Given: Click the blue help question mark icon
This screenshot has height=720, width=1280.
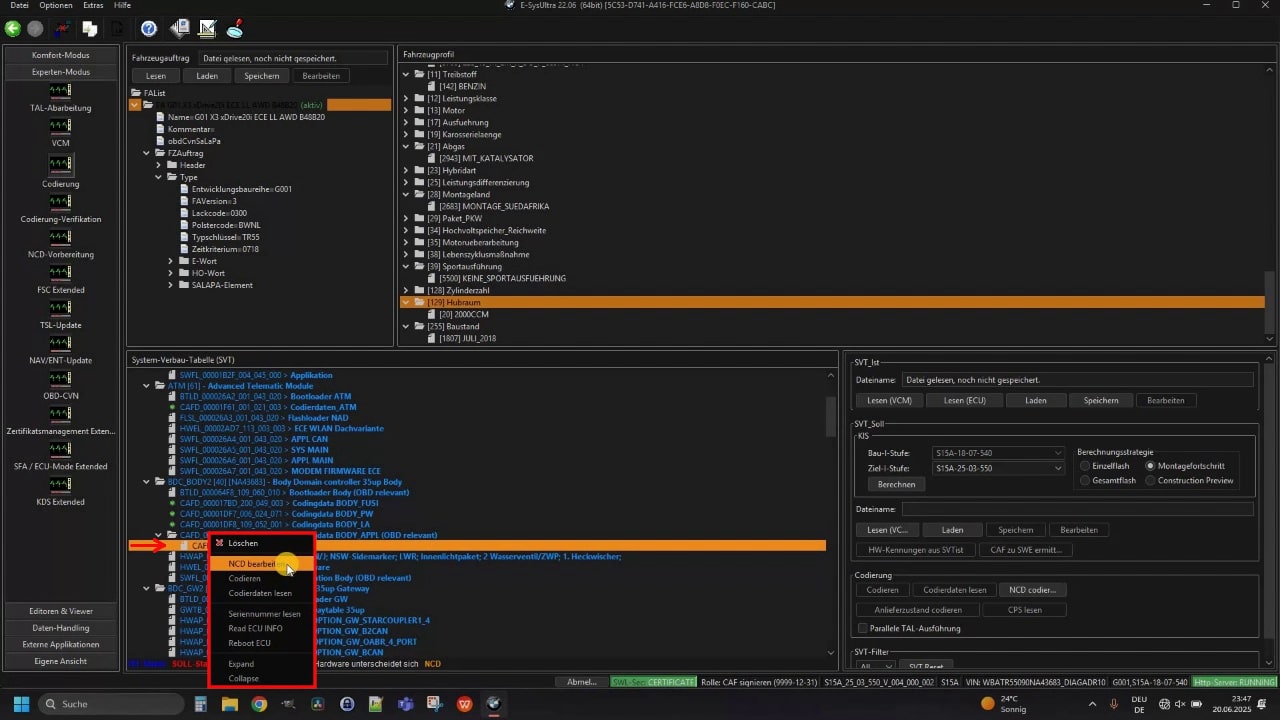Looking at the screenshot, I should (x=148, y=29).
